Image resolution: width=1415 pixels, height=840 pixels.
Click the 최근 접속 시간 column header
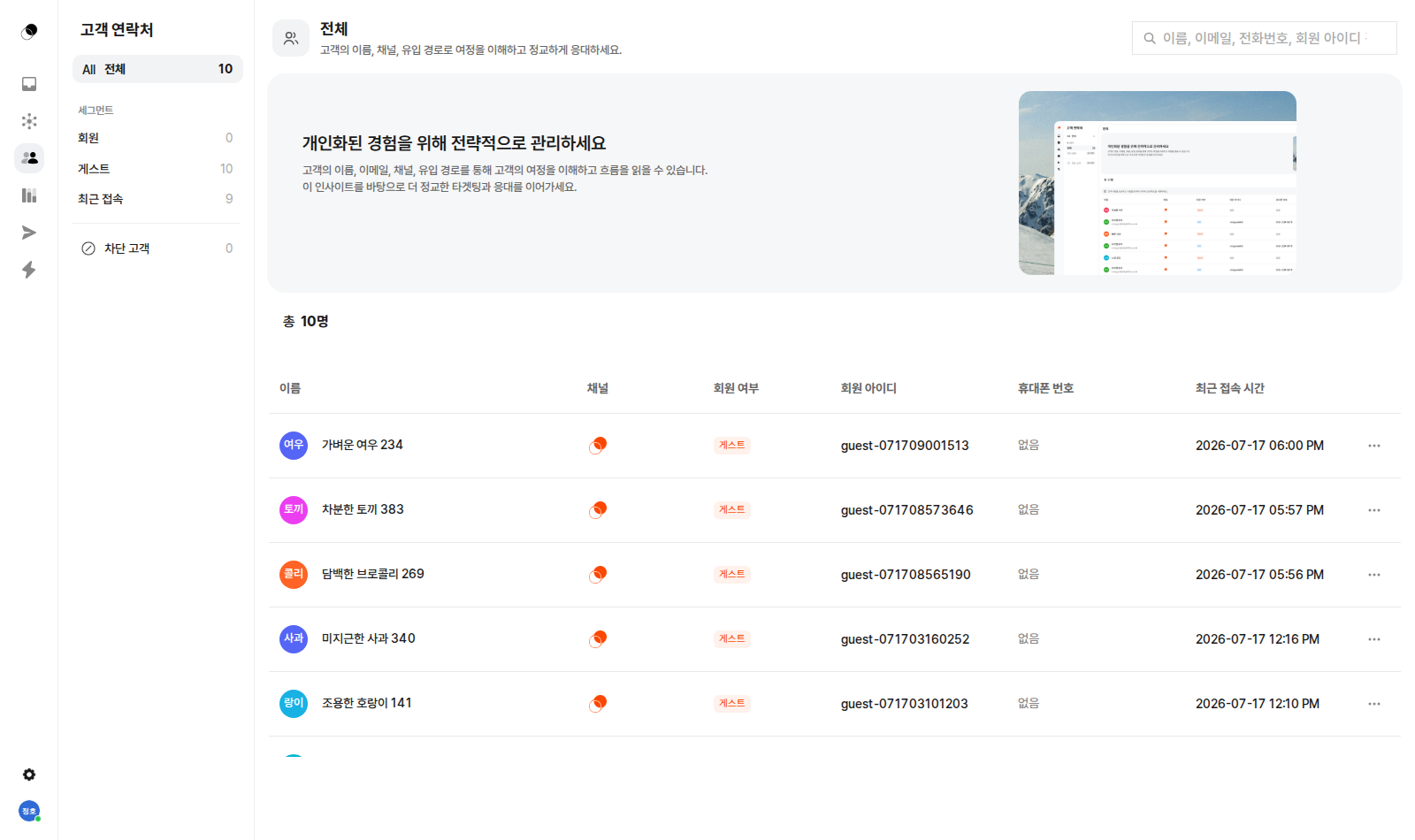[x=1230, y=388]
